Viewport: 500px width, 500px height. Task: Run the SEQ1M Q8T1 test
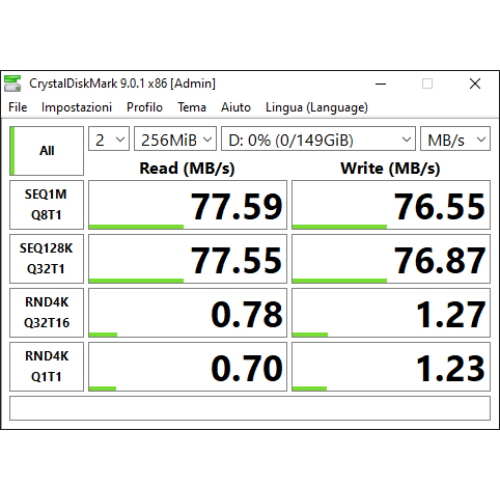[46, 205]
